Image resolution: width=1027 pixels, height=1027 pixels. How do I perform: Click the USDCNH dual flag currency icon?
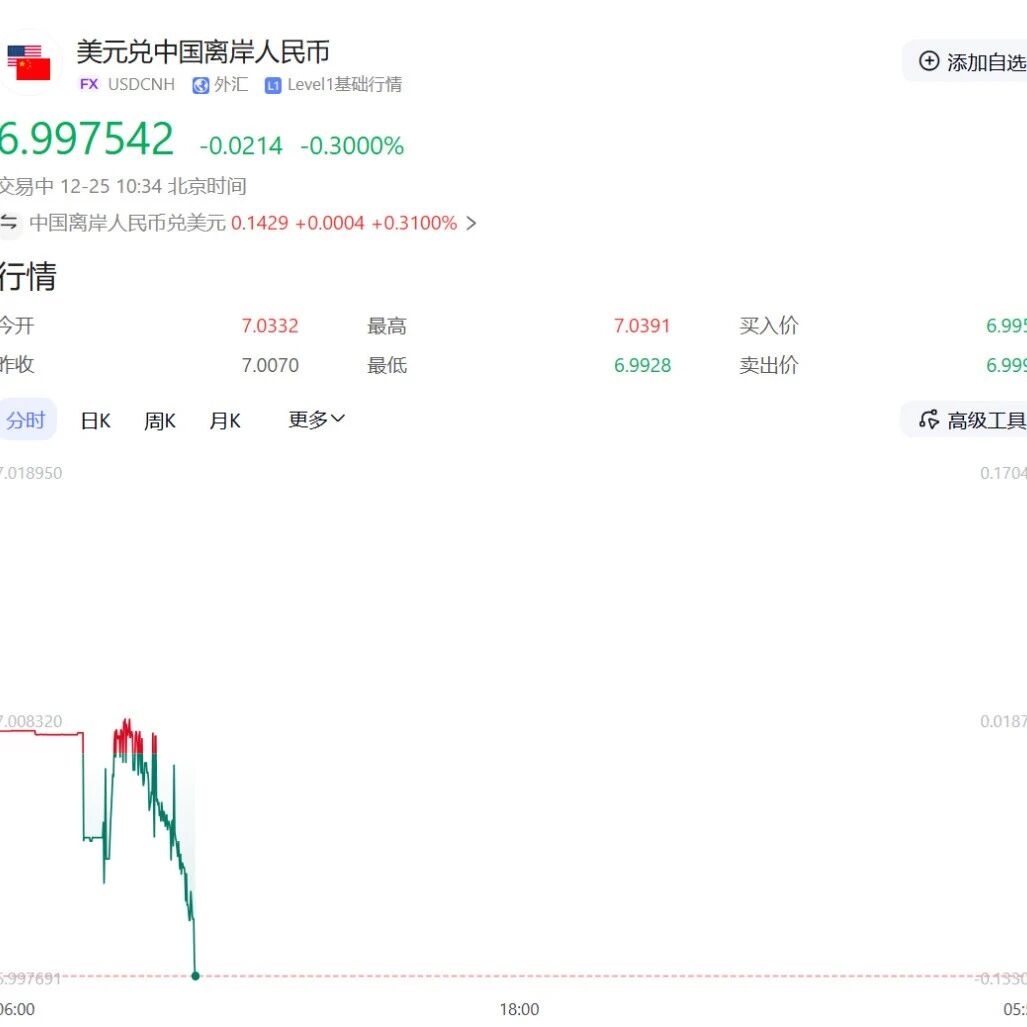tap(28, 63)
